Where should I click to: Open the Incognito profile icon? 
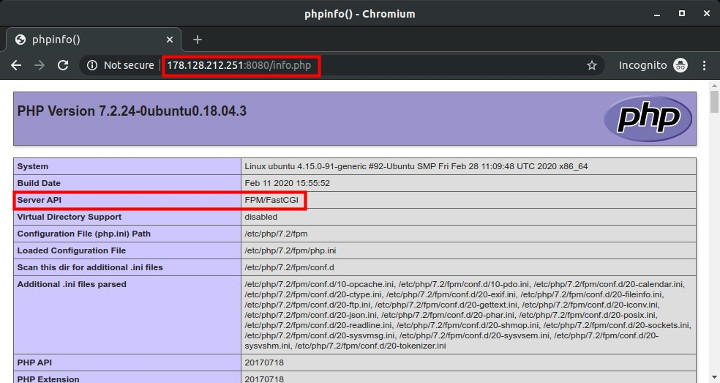click(x=681, y=65)
